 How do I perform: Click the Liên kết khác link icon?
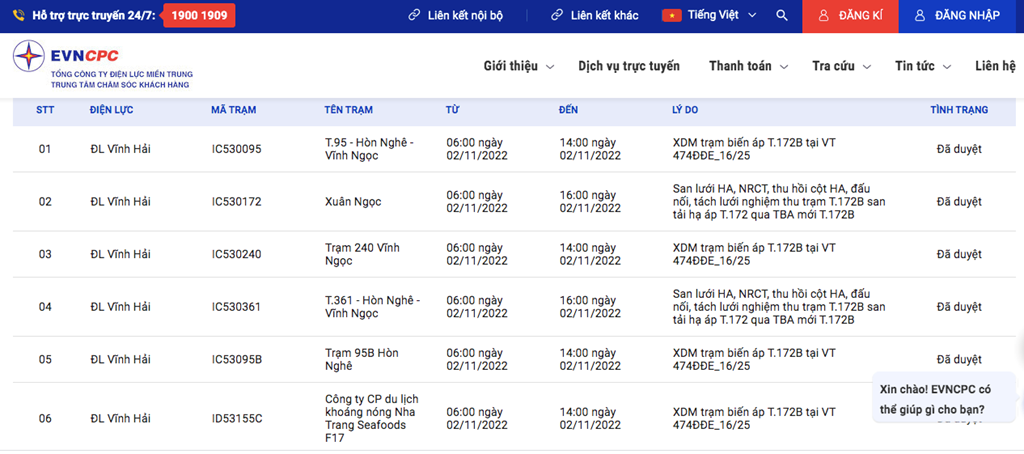tap(557, 16)
